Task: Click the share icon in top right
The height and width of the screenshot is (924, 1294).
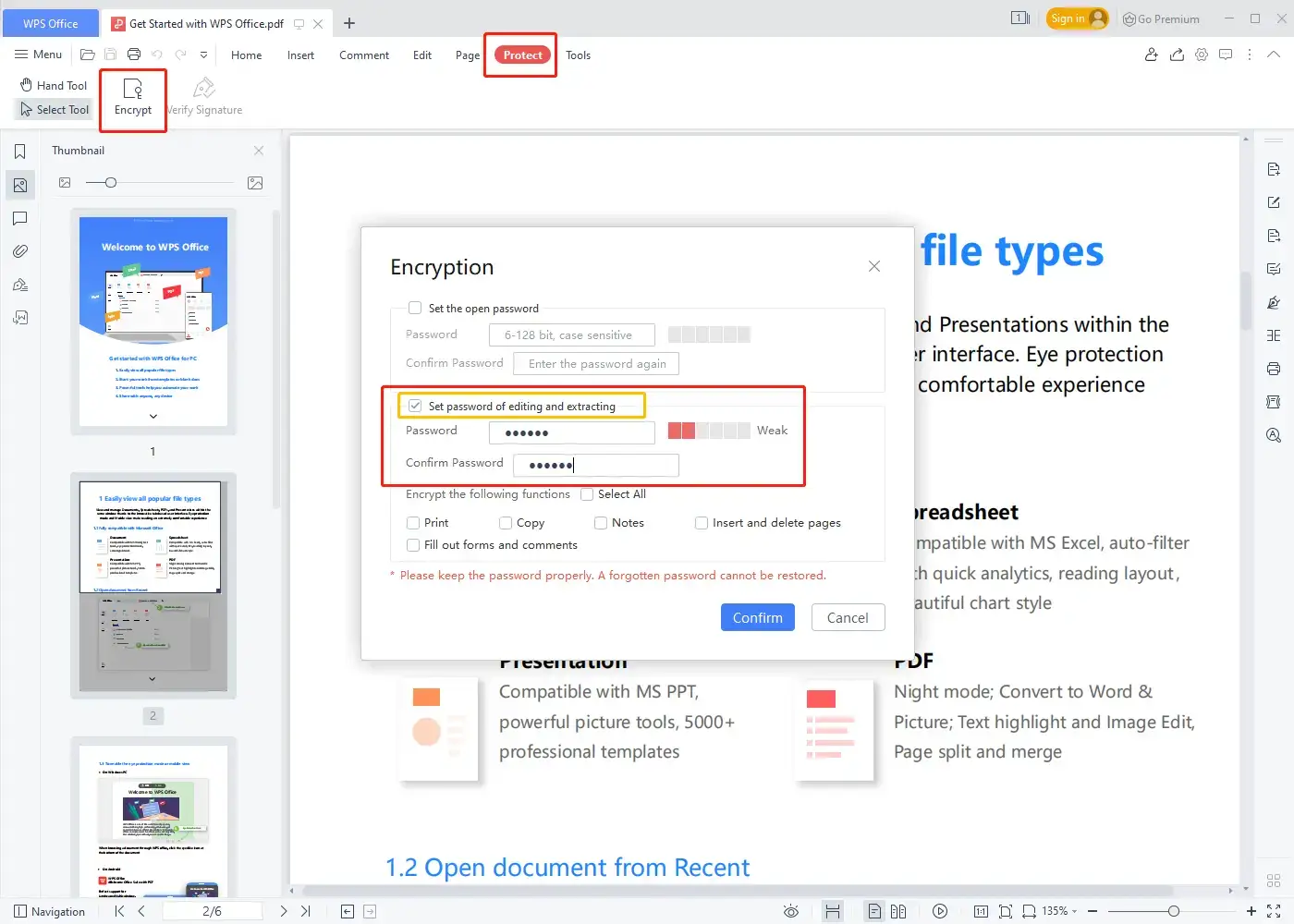Action: click(1177, 55)
